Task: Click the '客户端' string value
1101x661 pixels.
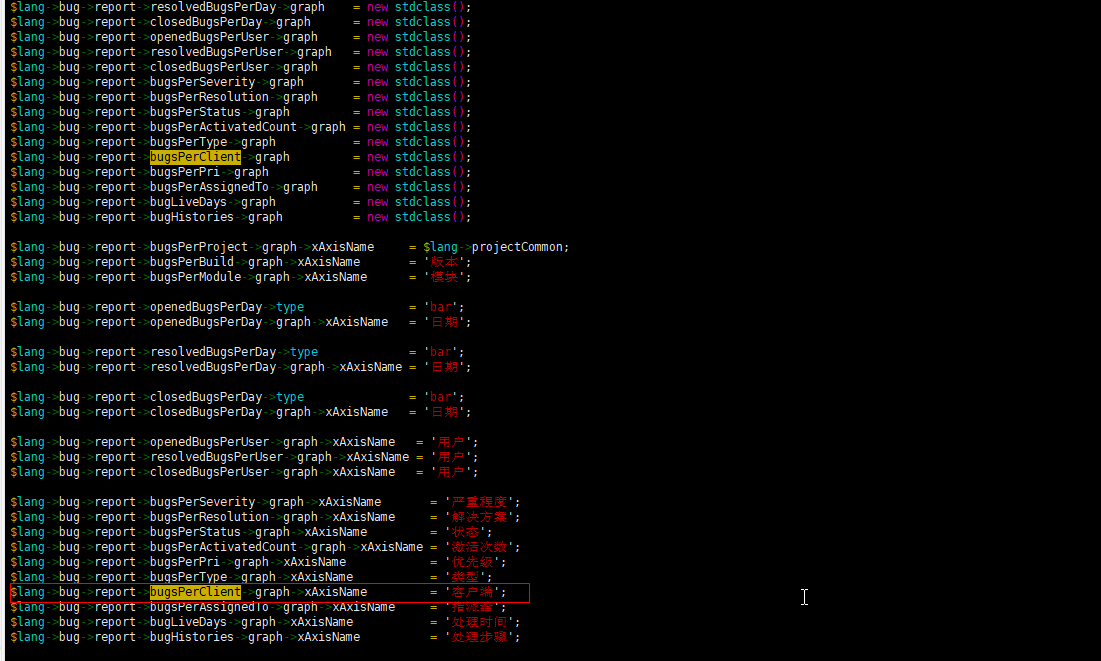Action: point(473,592)
